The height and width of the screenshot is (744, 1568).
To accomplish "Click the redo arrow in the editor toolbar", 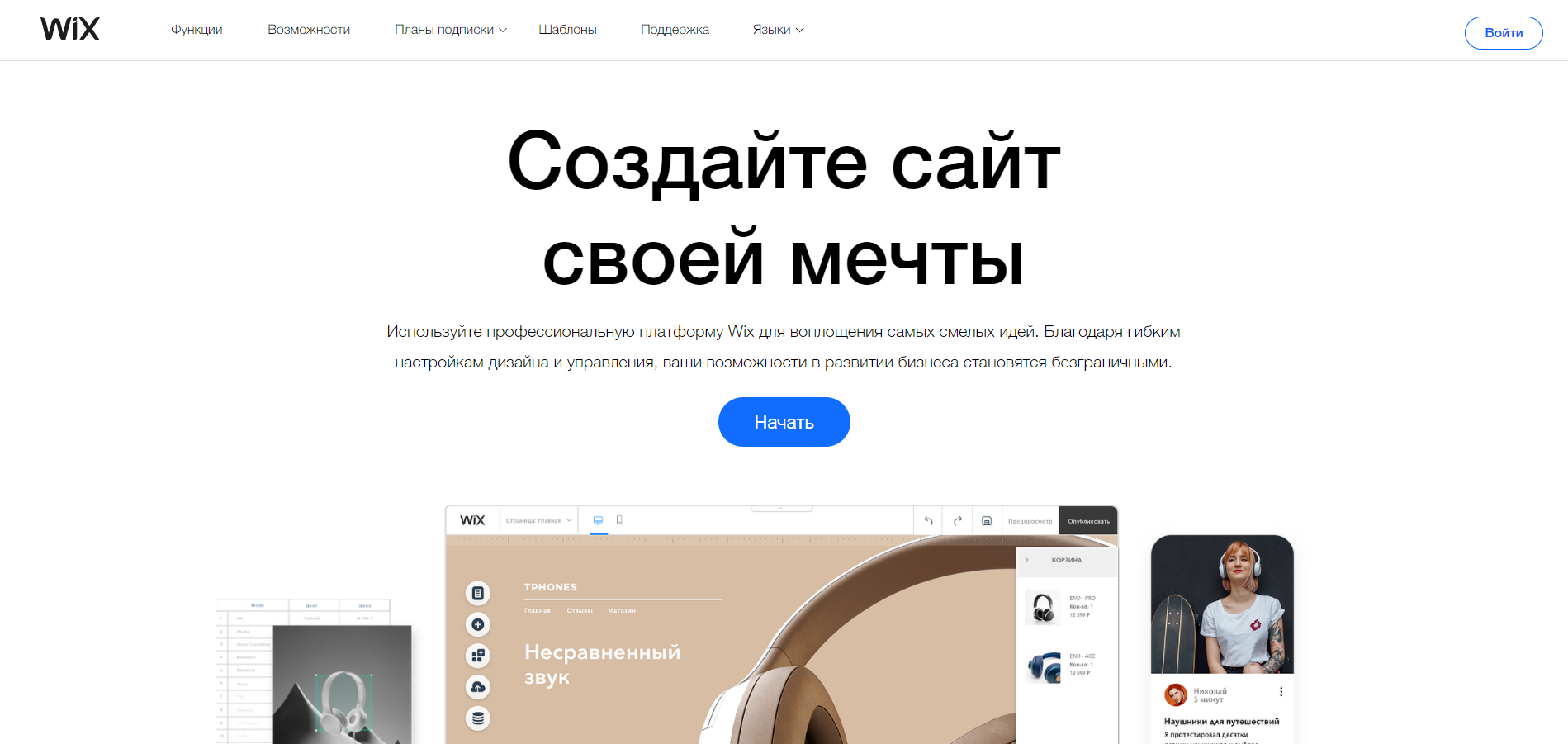I will coord(957,520).
